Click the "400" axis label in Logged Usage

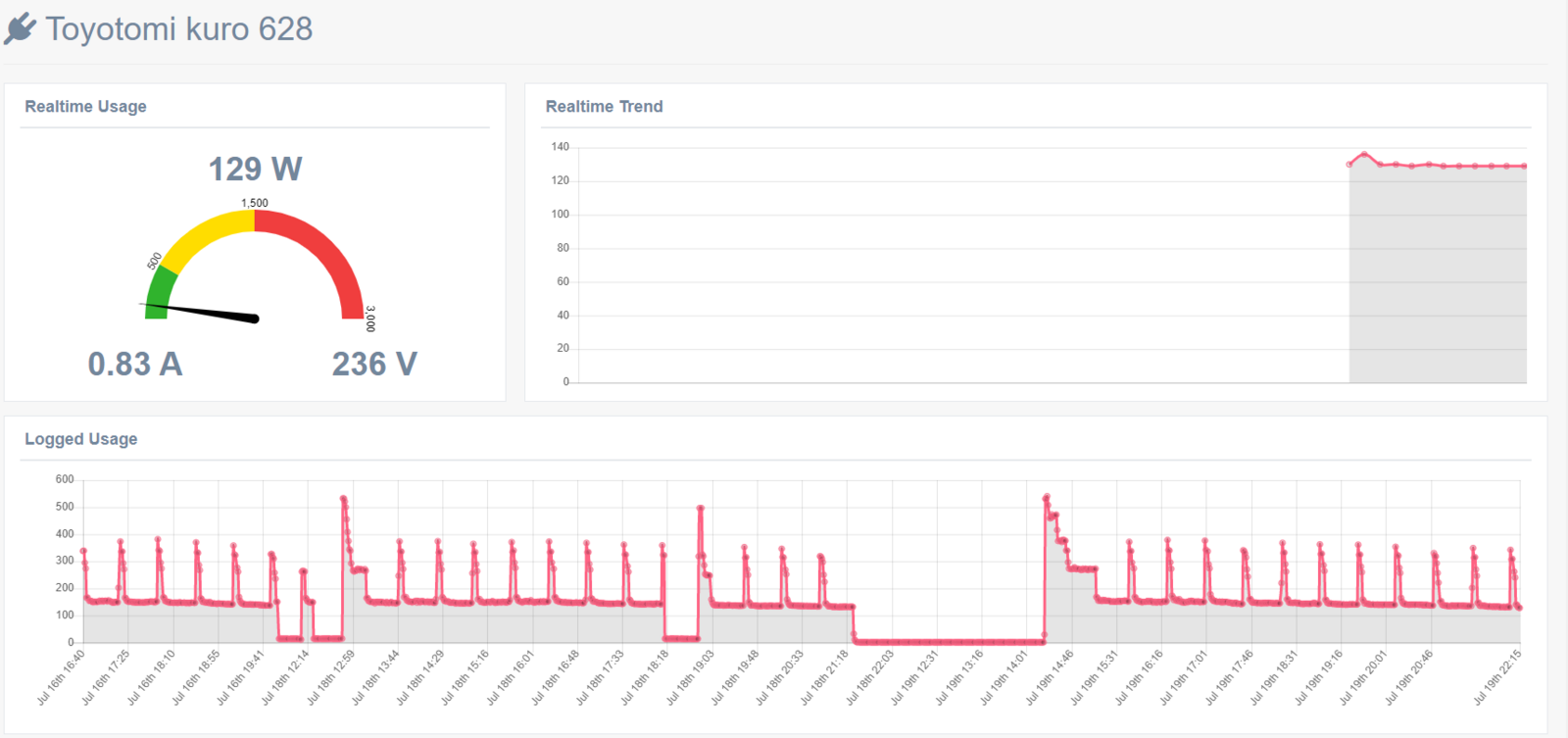pos(65,534)
